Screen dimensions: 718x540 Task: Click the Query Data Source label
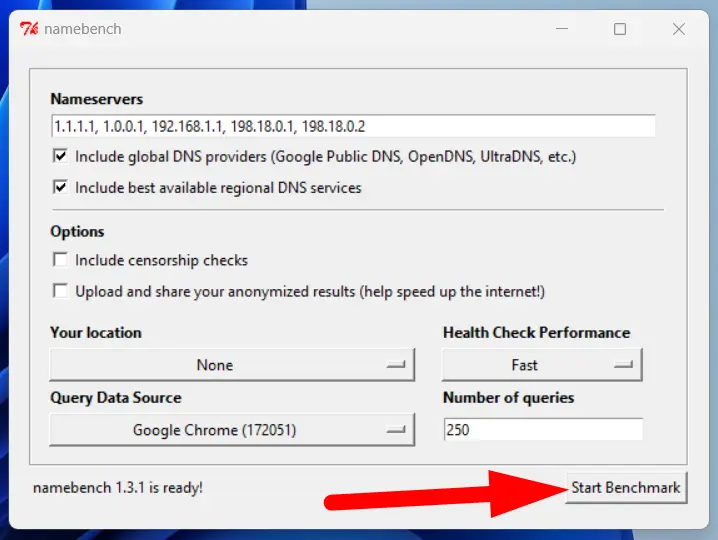click(x=116, y=398)
